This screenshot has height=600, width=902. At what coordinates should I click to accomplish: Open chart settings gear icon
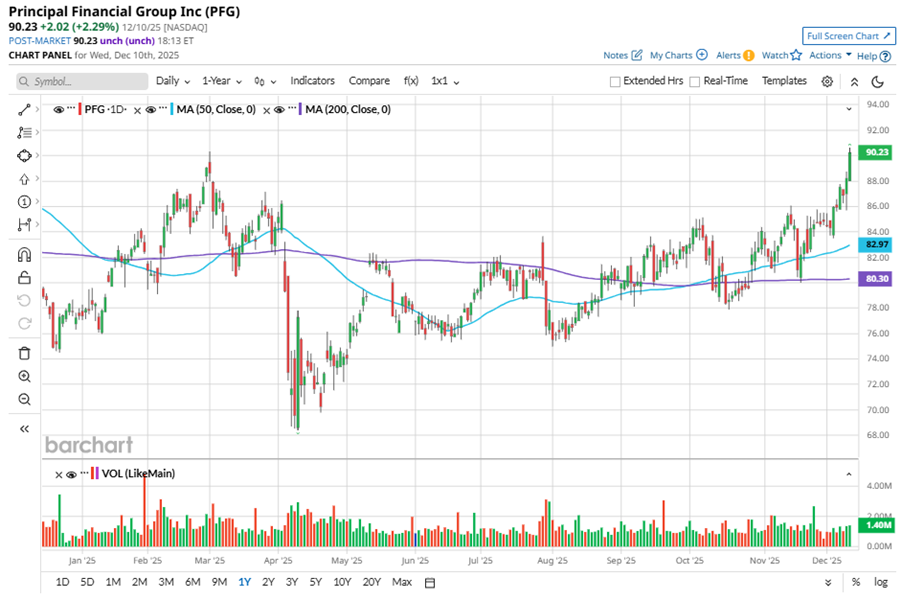click(x=827, y=81)
